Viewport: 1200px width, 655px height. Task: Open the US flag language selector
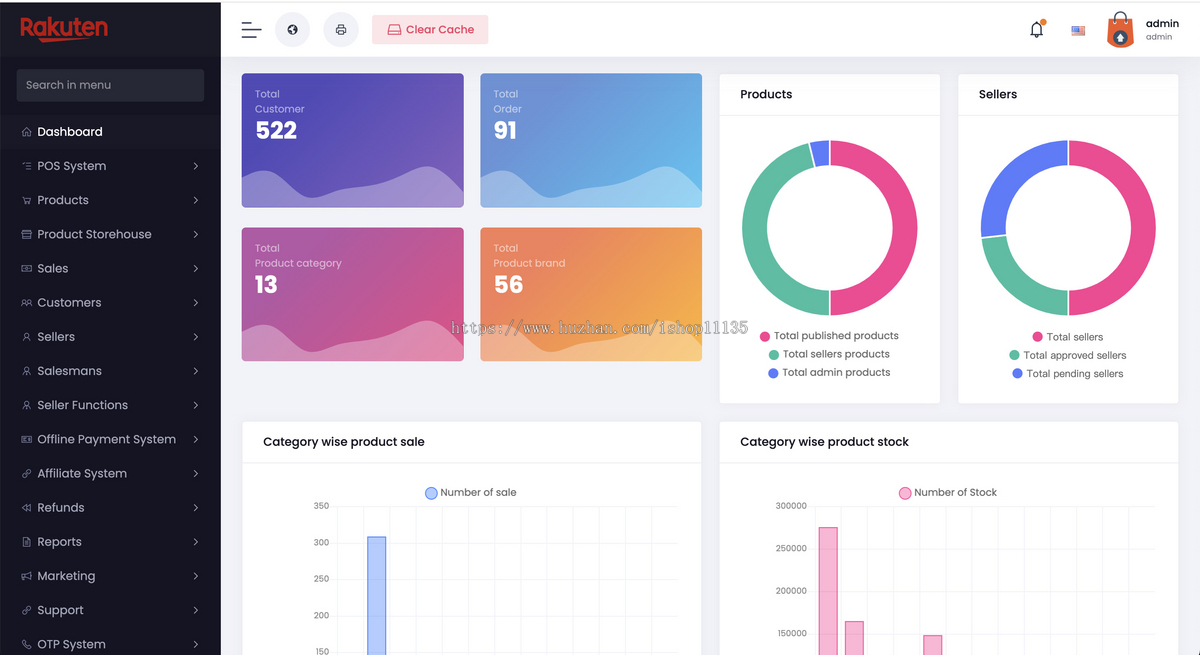(x=1078, y=30)
